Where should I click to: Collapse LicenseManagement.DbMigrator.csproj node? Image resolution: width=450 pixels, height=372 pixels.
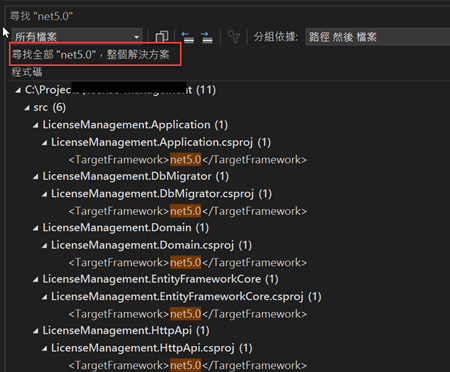[44, 194]
